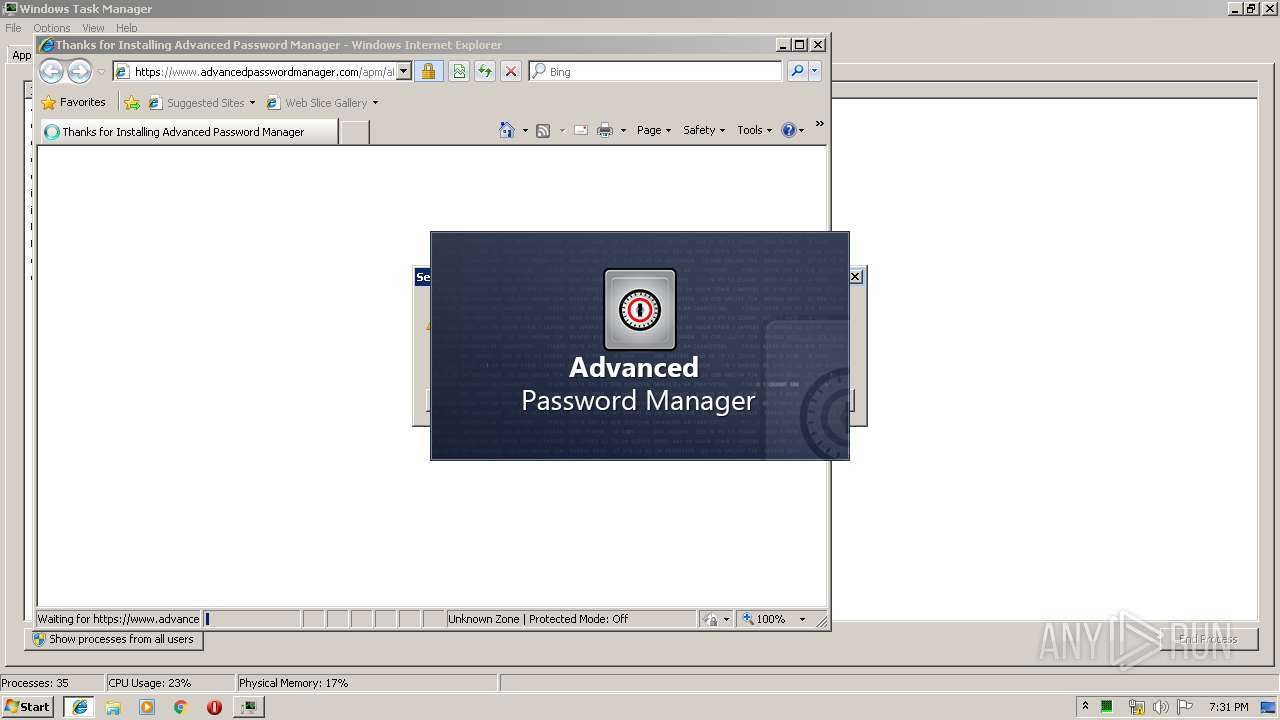The image size is (1280, 720).
Task: Click the CPU Usage: 23% status text
Action: [x=149, y=683]
